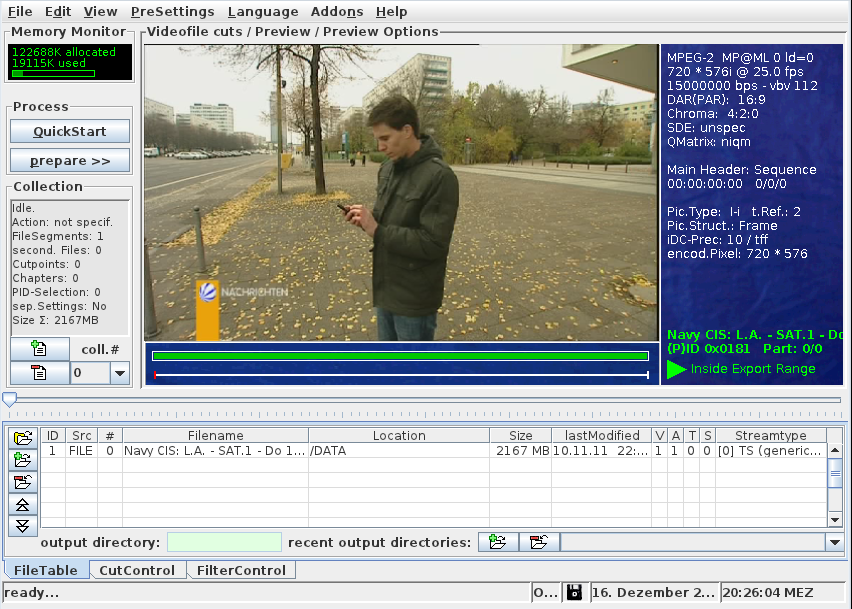Viewport: 852px width, 609px height.
Task: Click the prepare >> button
Action: [70, 161]
